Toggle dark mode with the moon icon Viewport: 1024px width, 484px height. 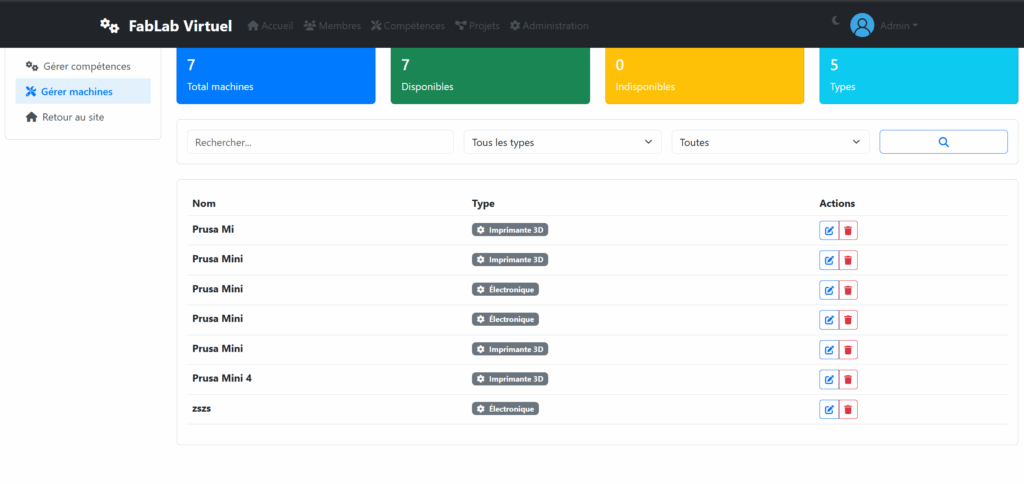(836, 21)
